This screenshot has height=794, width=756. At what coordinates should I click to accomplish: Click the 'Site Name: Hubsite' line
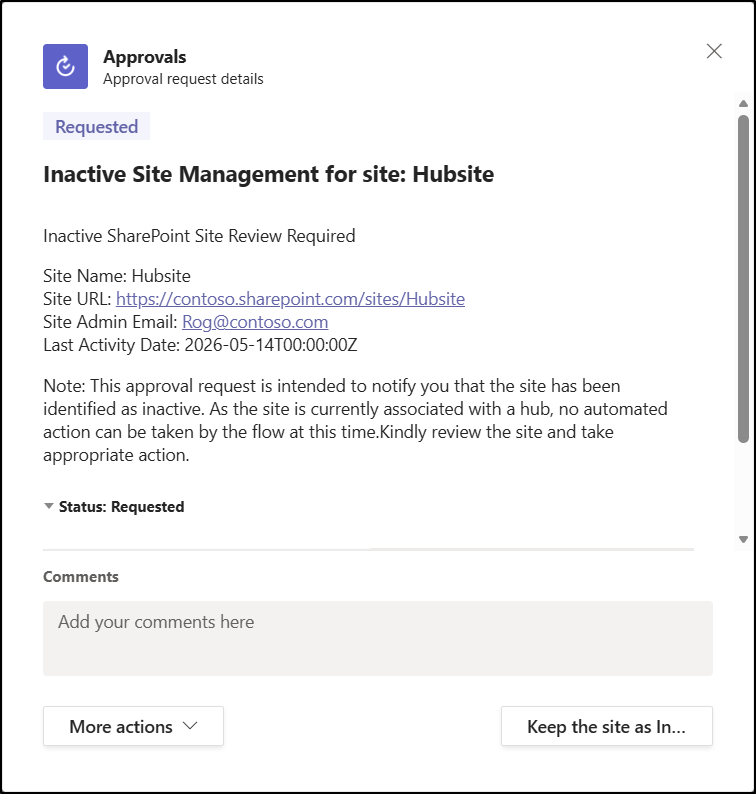pyautogui.click(x=117, y=276)
